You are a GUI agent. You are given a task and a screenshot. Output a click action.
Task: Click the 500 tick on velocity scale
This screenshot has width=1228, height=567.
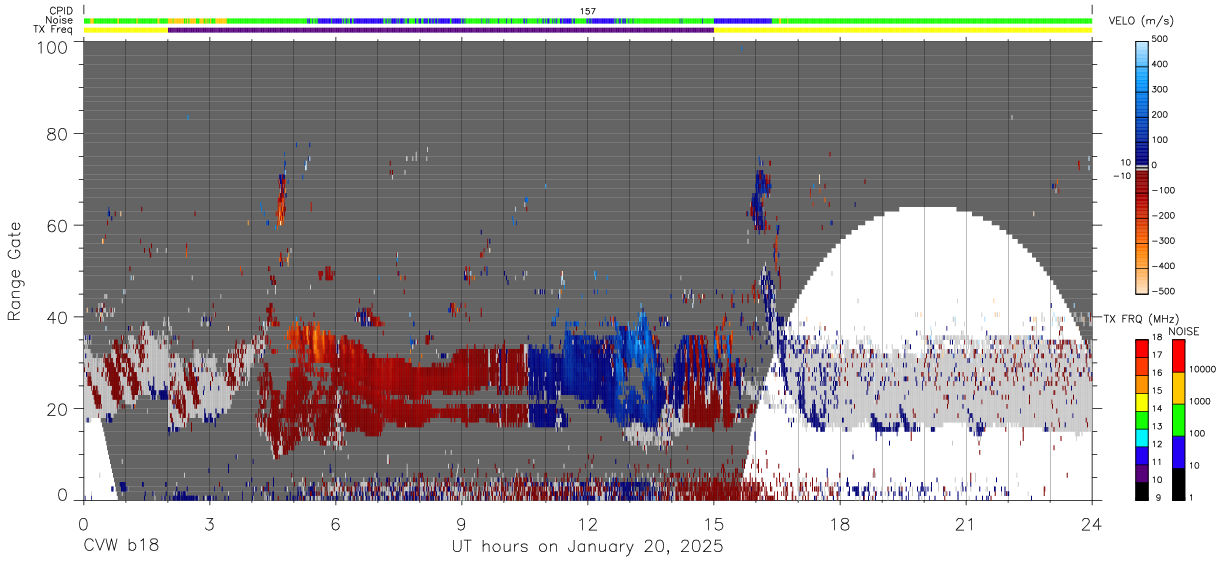[x=1162, y=39]
